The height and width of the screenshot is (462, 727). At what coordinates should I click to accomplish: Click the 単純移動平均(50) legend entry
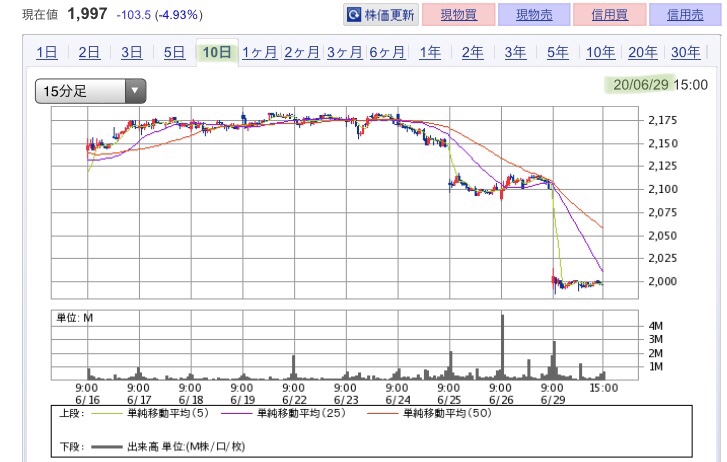pyautogui.click(x=429, y=413)
